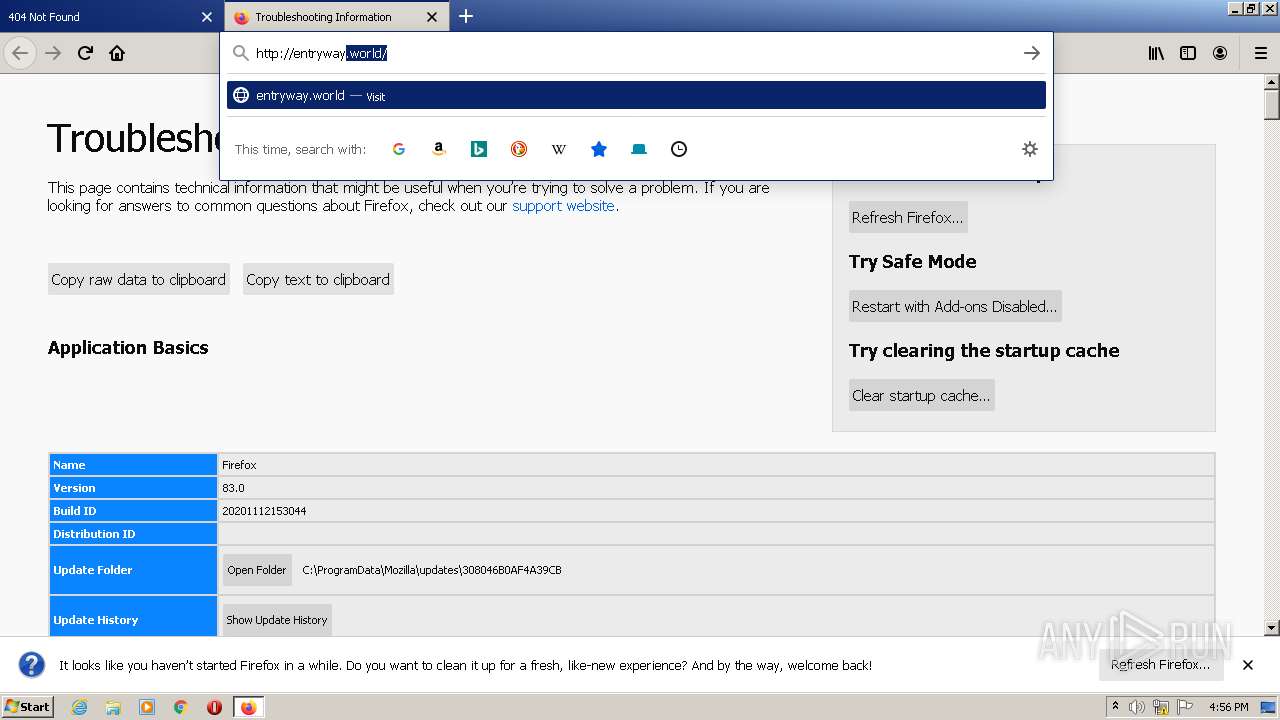Launch Chrome from the taskbar
The width and height of the screenshot is (1280, 720).
[x=181, y=707]
